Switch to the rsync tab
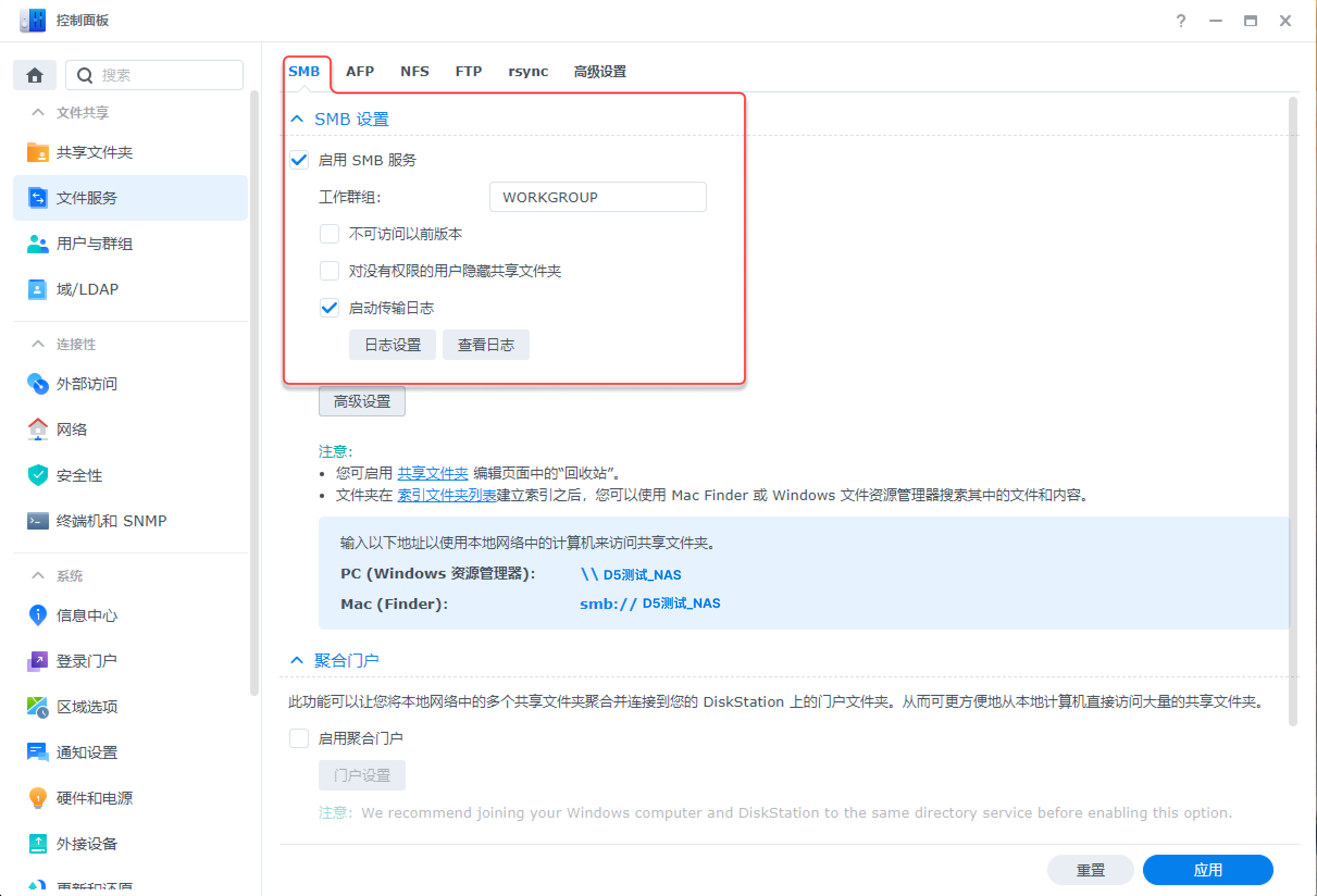This screenshot has height=896, width=1317. 528,71
